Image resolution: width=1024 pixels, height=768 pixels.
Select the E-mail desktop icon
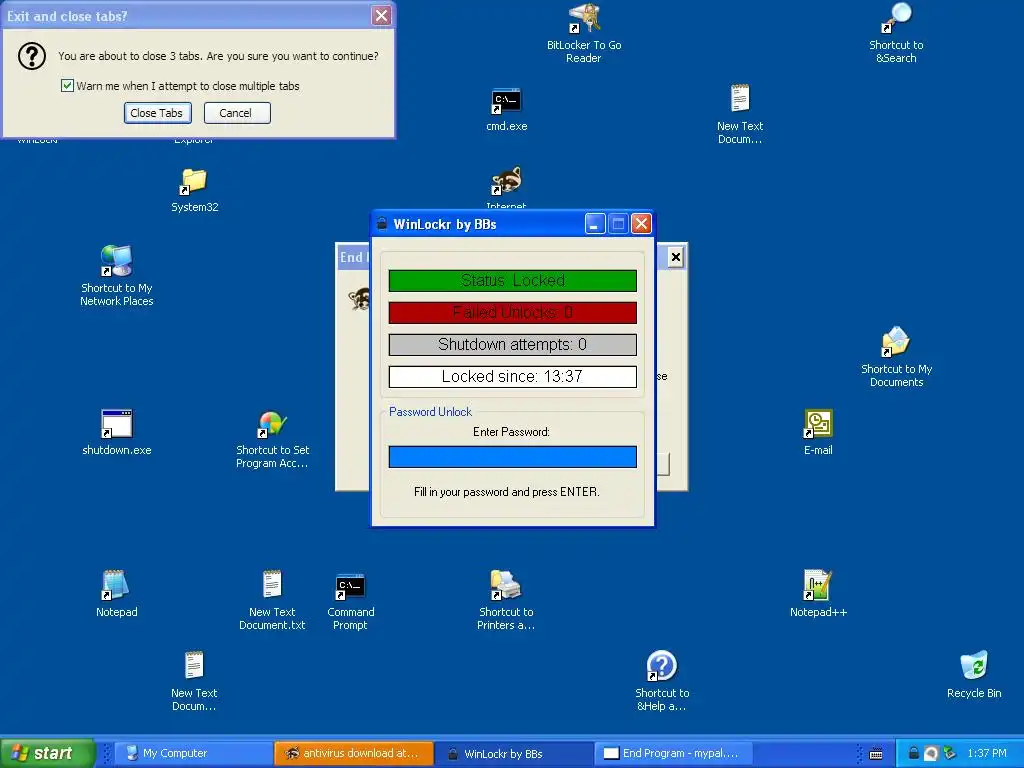coord(818,424)
